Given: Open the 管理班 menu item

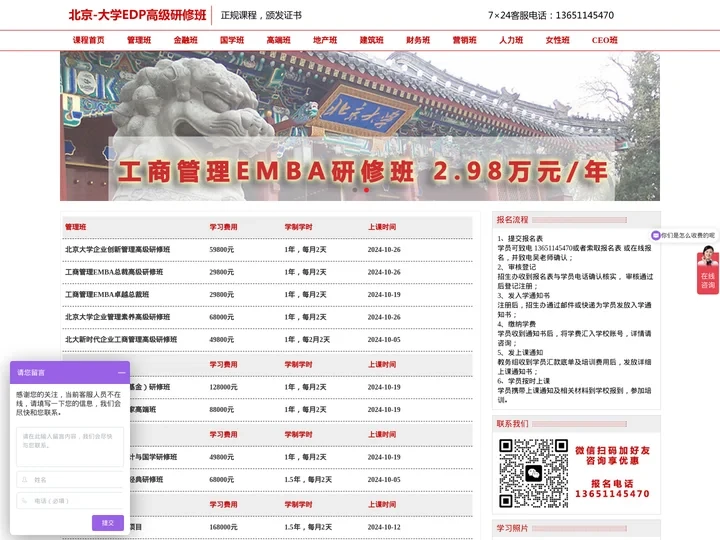Looking at the screenshot, I should (x=139, y=40).
